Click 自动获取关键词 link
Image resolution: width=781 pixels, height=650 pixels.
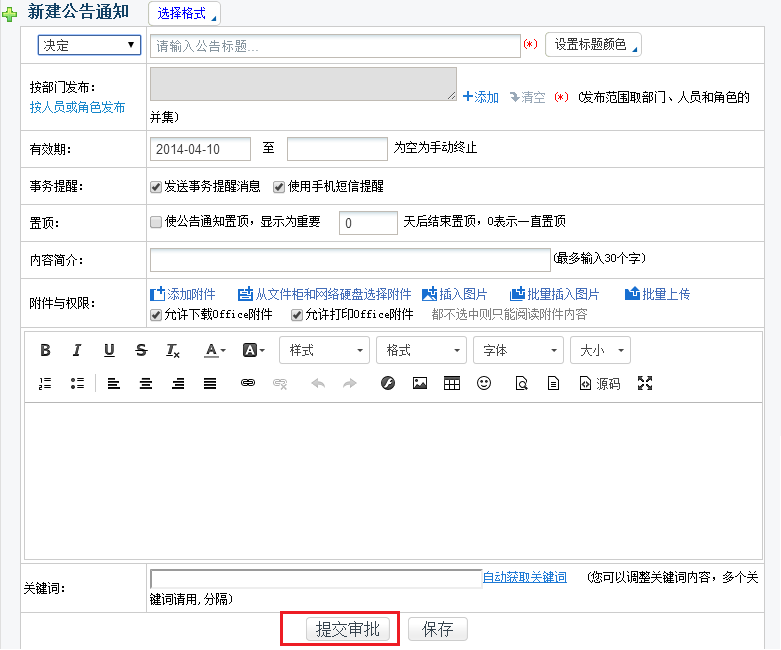tap(524, 577)
